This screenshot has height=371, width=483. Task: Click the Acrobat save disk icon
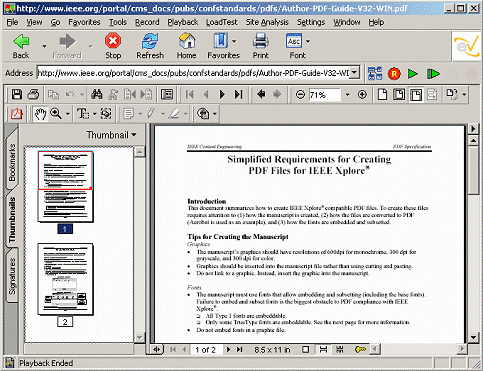(x=17, y=95)
